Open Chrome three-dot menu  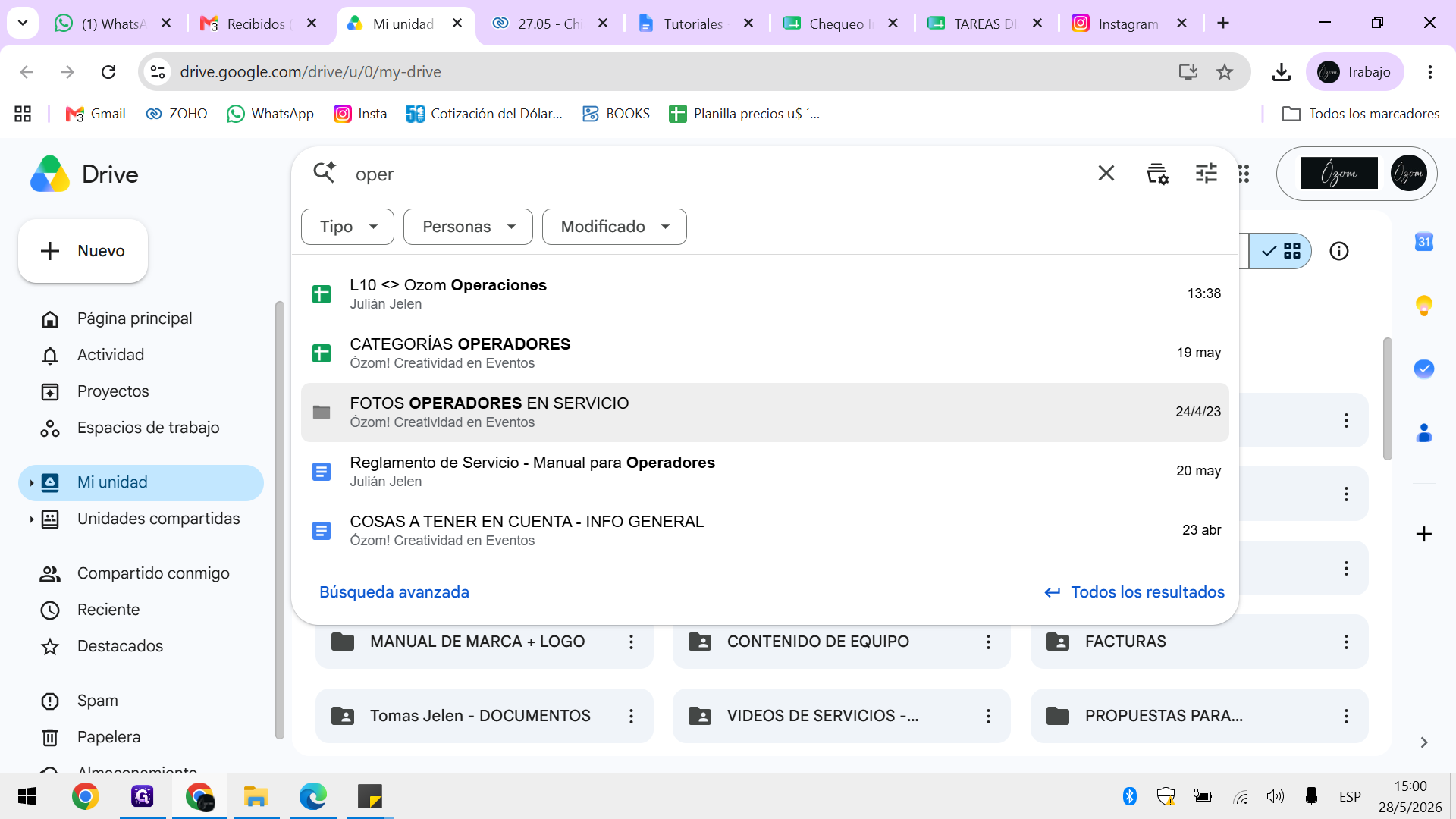[x=1430, y=72]
